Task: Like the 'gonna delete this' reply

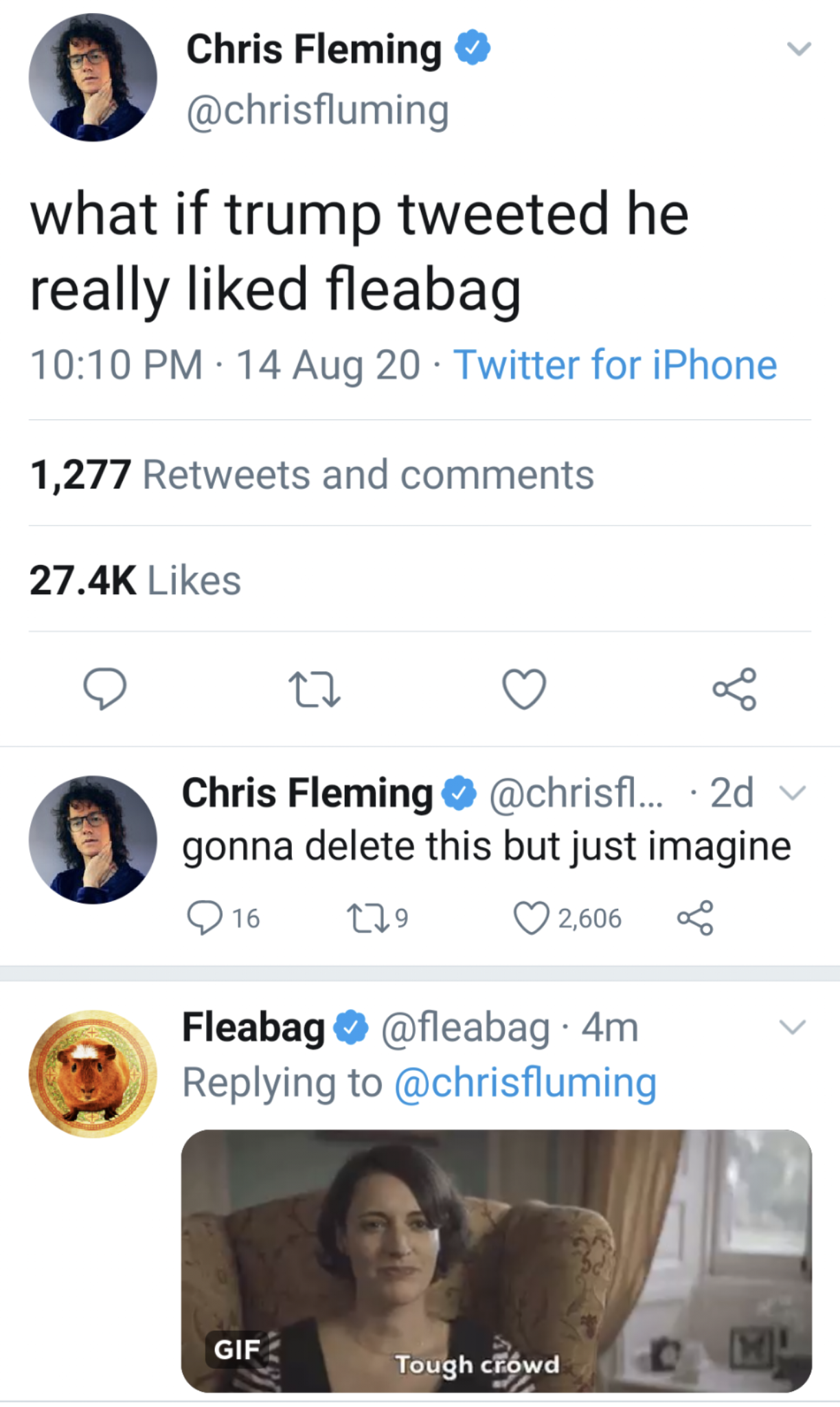Action: 532,918
